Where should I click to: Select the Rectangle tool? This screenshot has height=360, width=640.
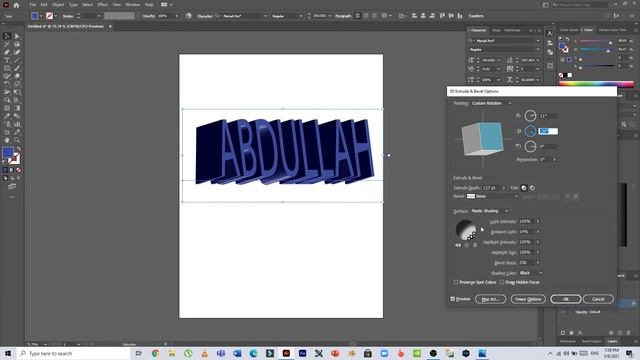(x=7, y=68)
